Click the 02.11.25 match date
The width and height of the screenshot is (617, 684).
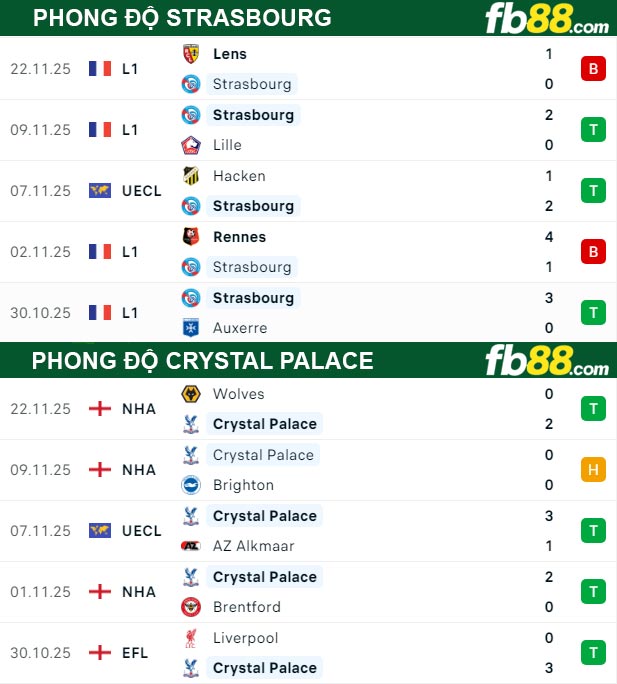41,252
